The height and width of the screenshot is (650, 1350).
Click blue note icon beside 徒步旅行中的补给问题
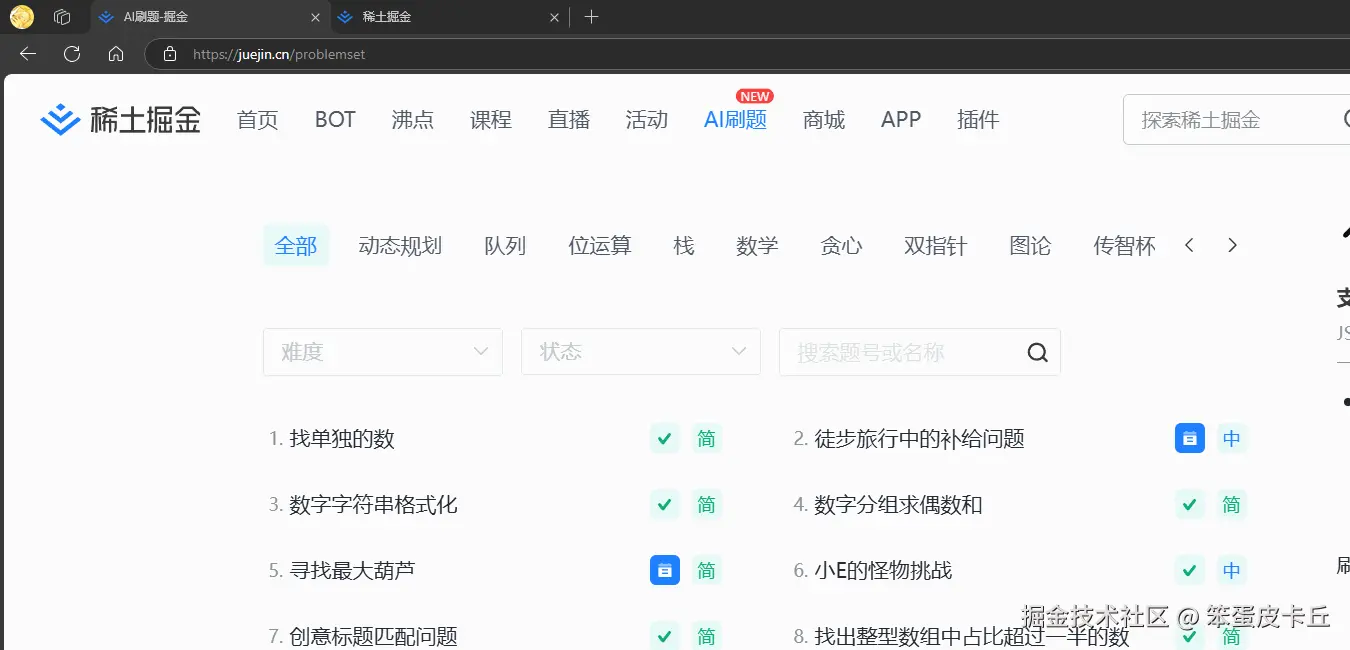click(x=1189, y=438)
